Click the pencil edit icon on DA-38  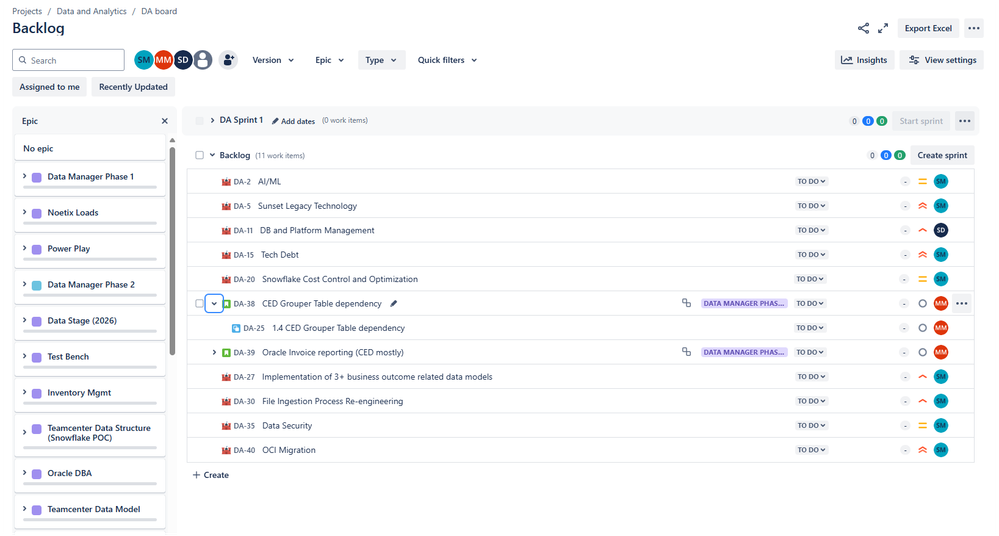tap(394, 303)
